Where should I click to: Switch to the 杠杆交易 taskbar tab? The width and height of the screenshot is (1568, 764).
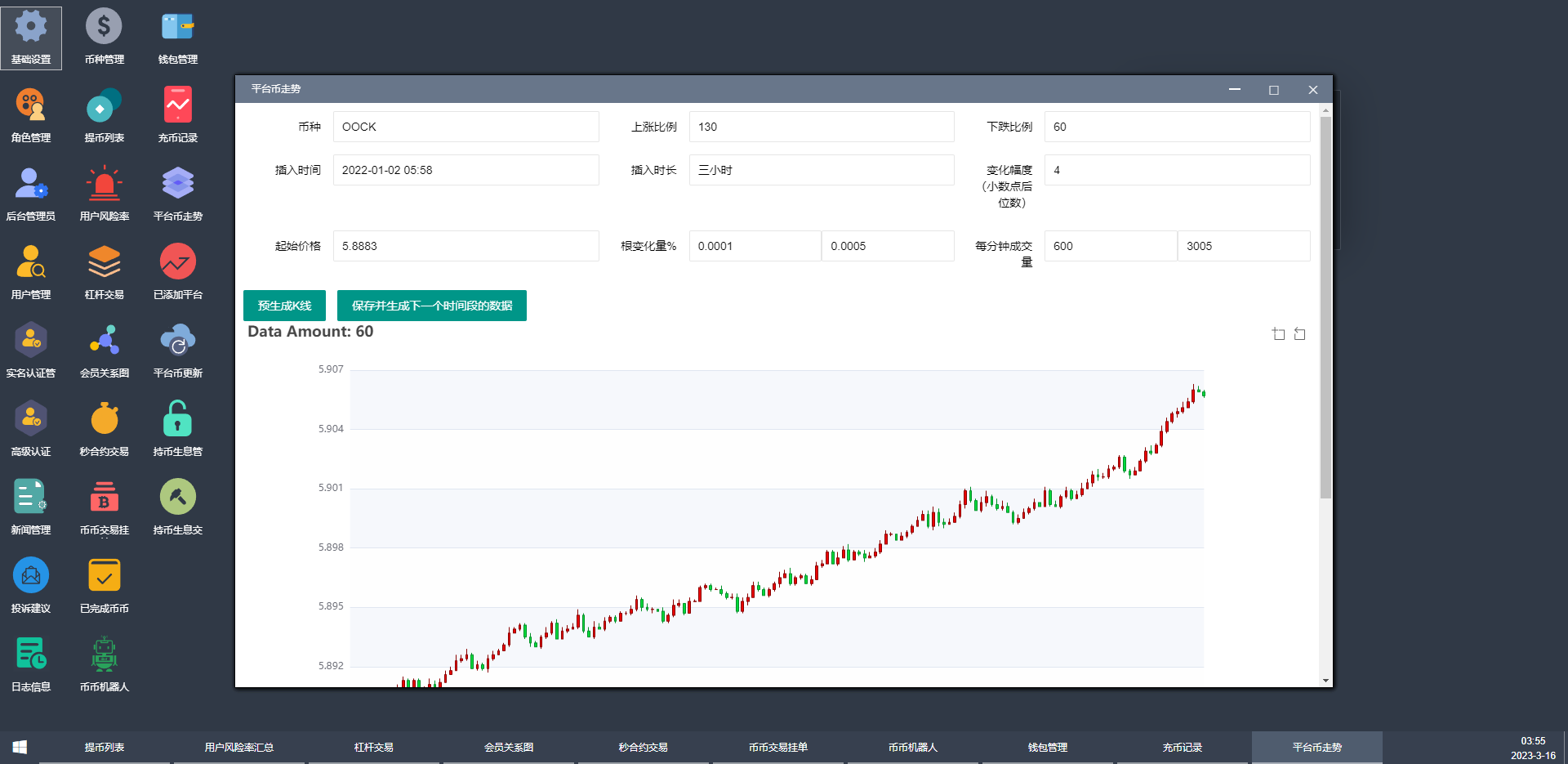coord(373,747)
